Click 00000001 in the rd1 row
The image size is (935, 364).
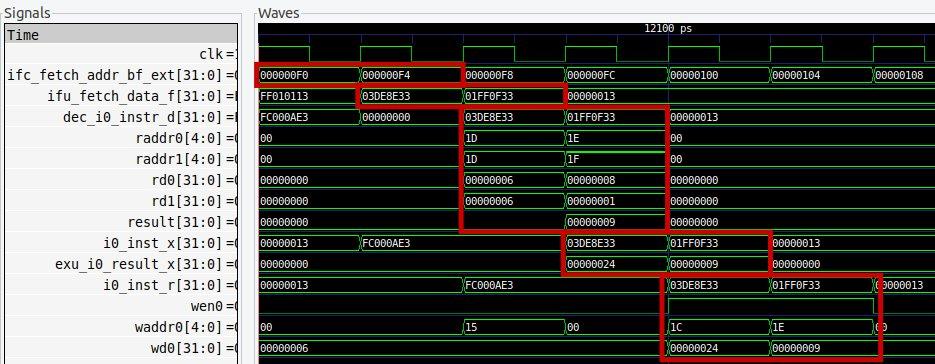pos(592,201)
